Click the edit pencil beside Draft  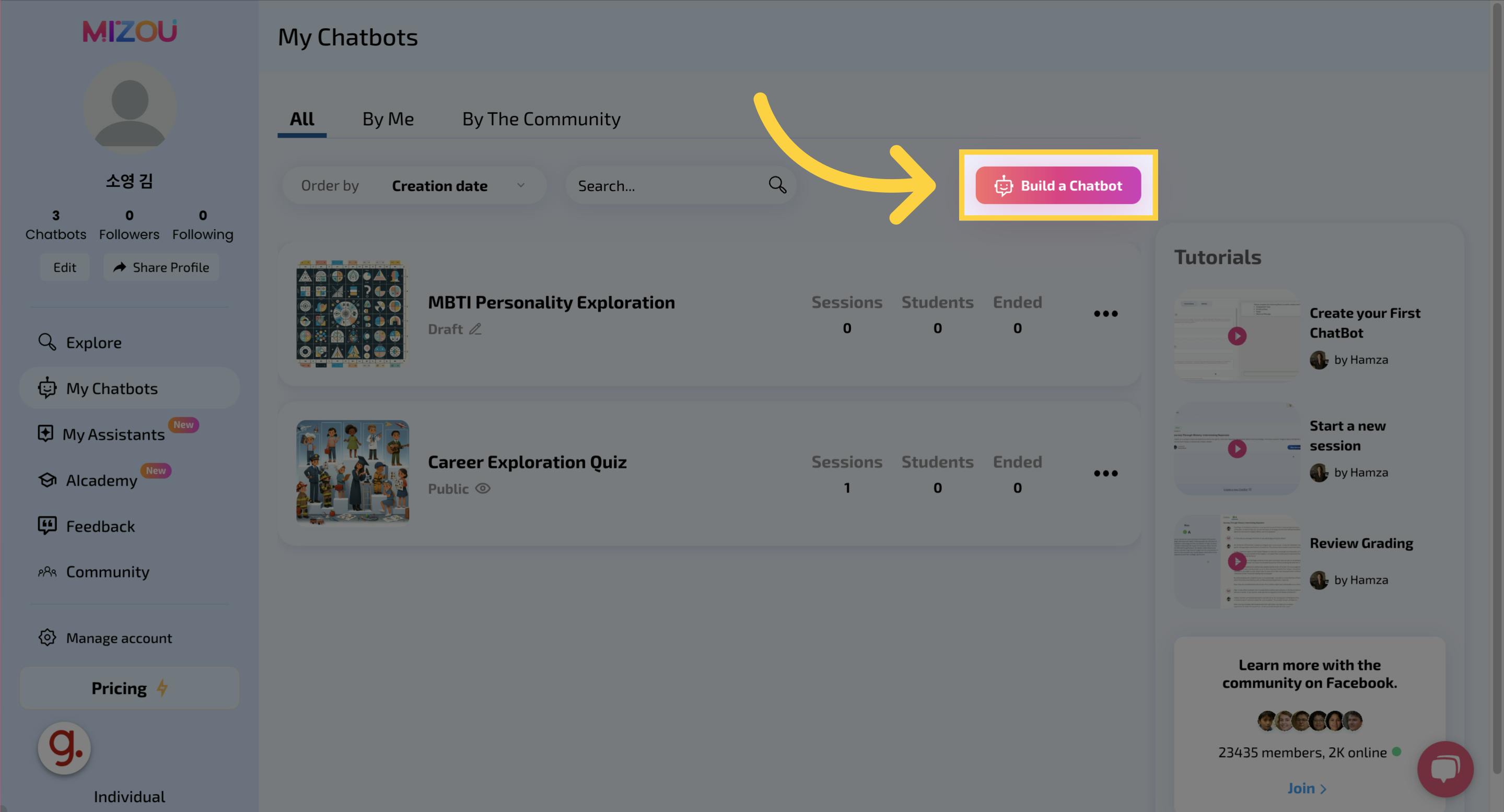pos(475,329)
